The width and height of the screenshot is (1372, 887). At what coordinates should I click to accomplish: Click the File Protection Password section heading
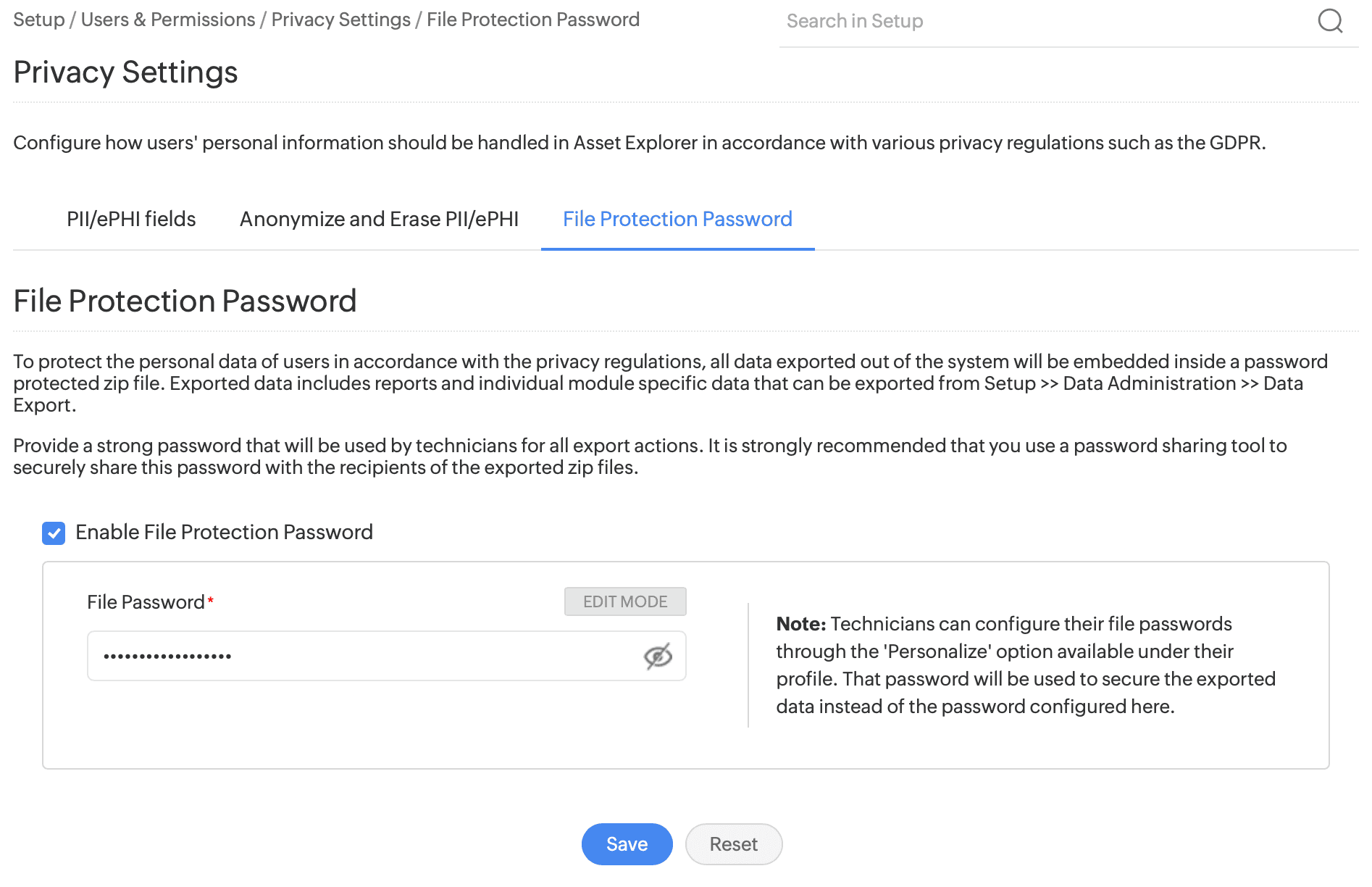point(185,301)
